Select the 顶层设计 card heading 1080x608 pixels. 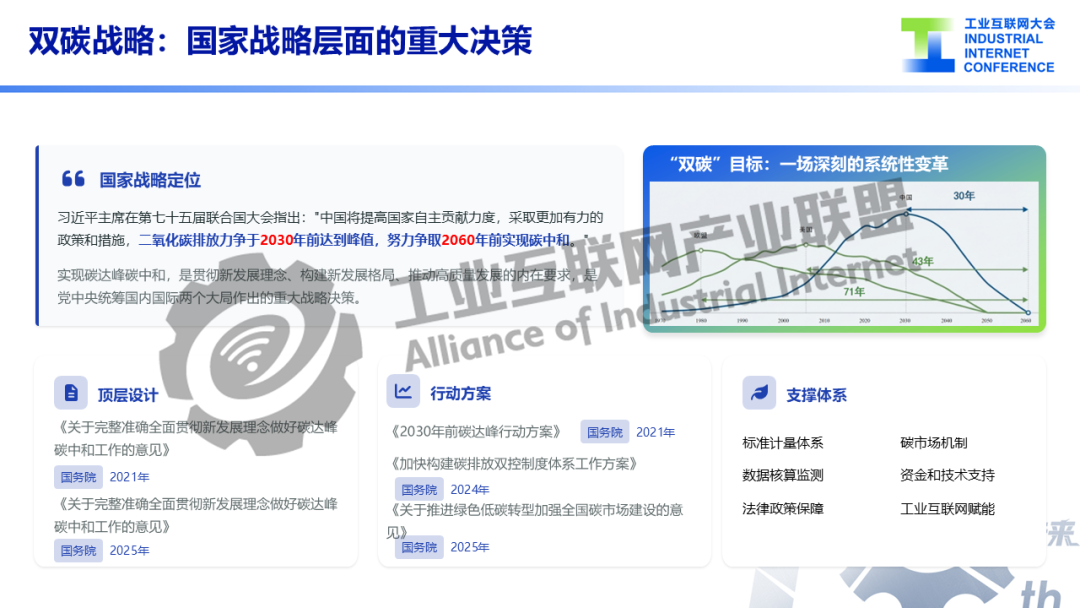(128, 395)
